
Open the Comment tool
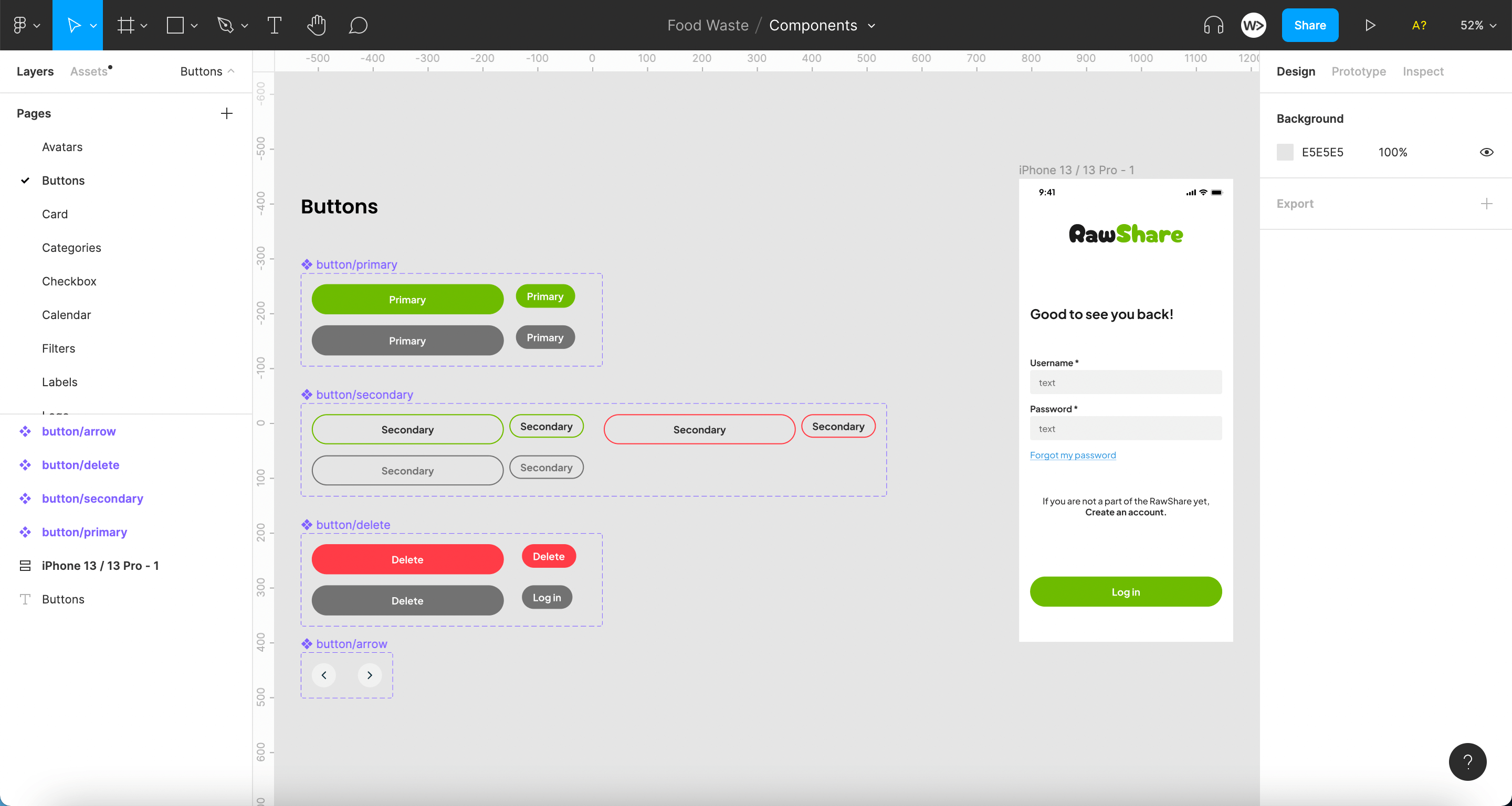[x=359, y=25]
